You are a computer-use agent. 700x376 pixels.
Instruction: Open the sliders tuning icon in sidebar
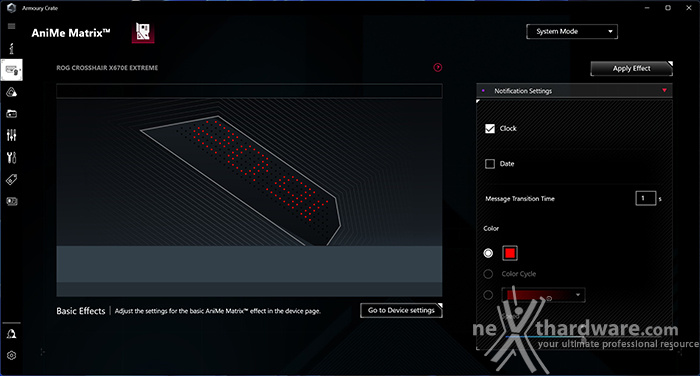(x=12, y=135)
